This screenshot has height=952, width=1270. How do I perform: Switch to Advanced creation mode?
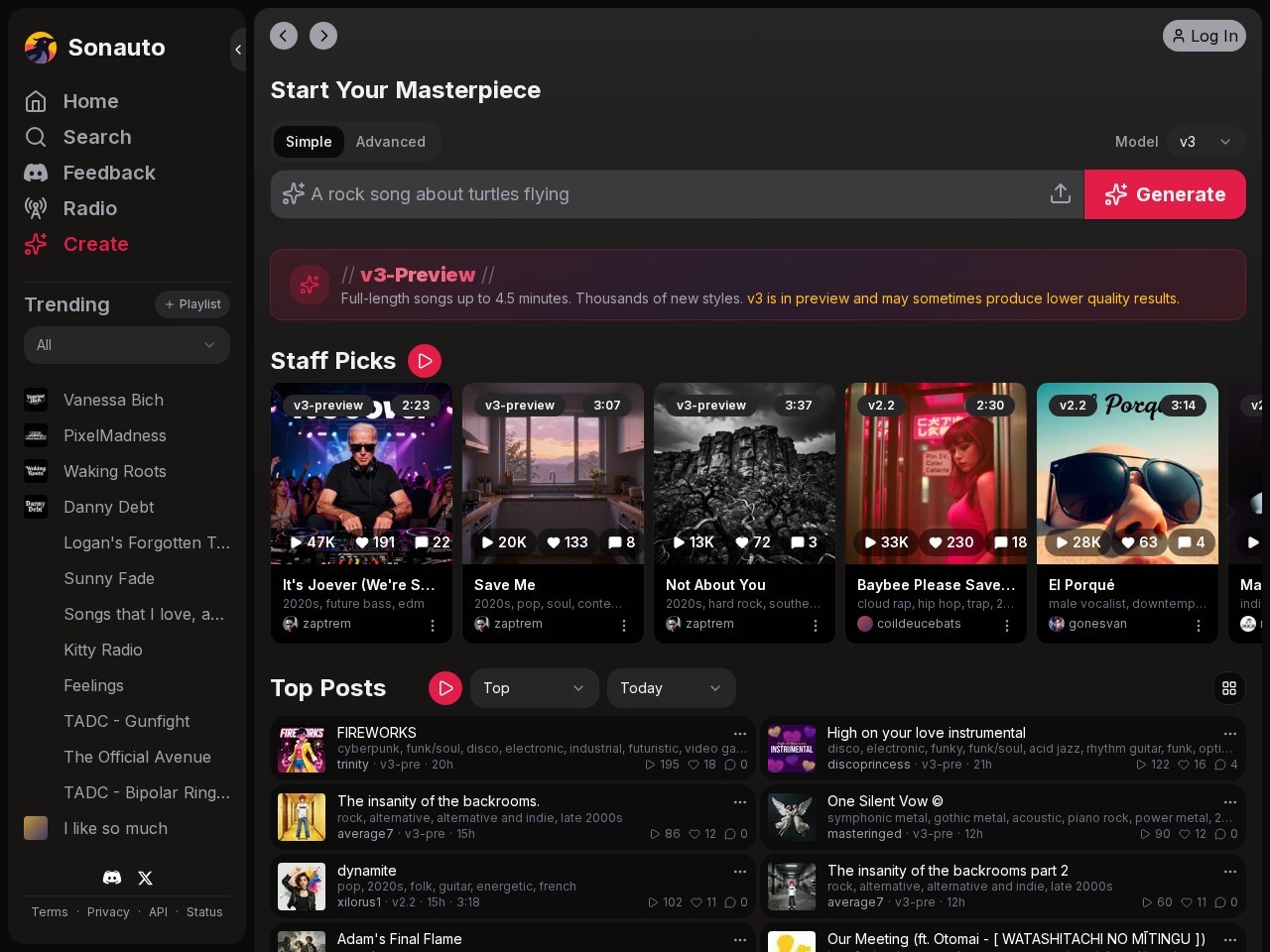click(x=390, y=142)
